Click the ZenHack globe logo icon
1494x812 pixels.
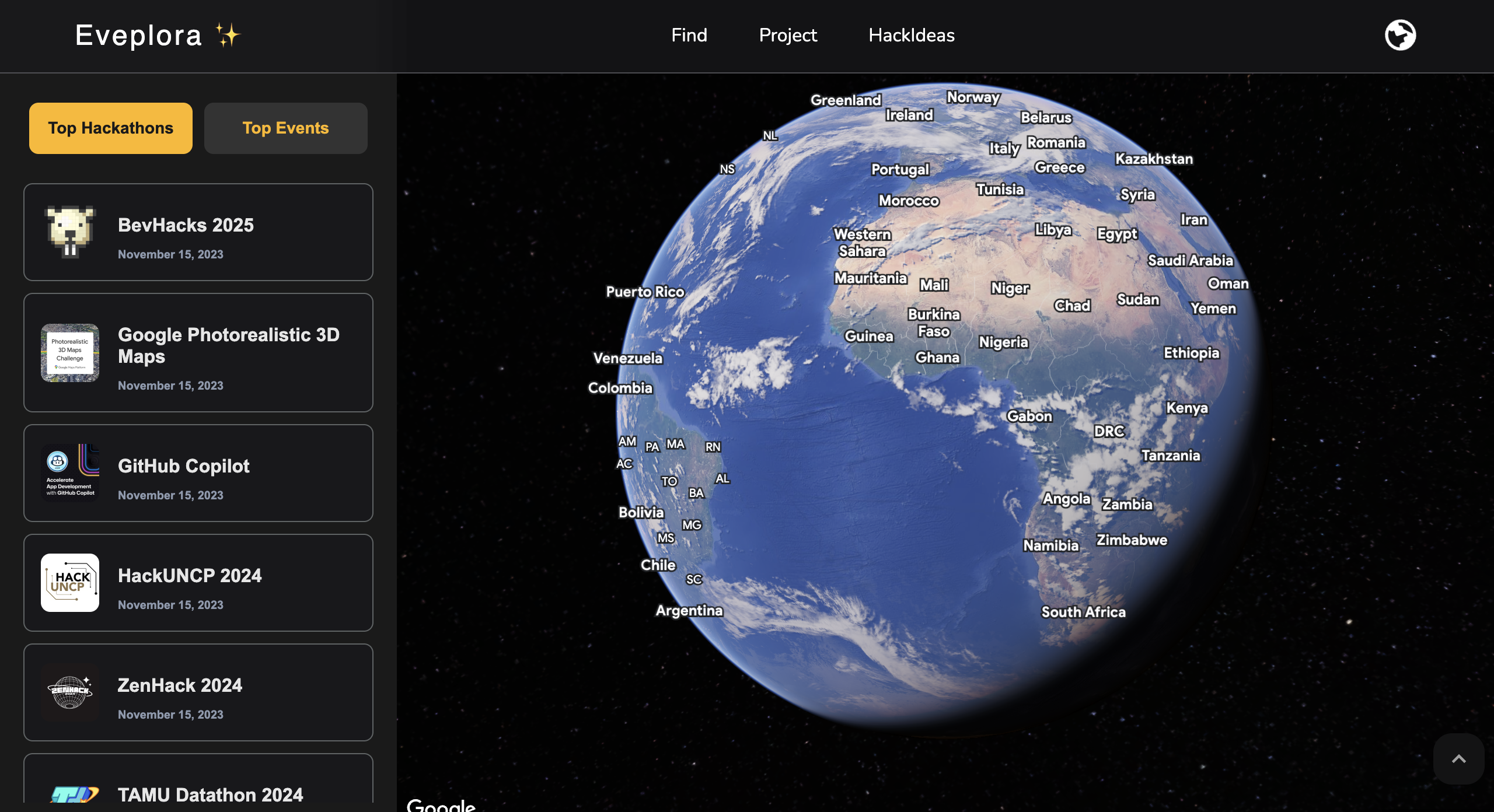click(x=70, y=692)
